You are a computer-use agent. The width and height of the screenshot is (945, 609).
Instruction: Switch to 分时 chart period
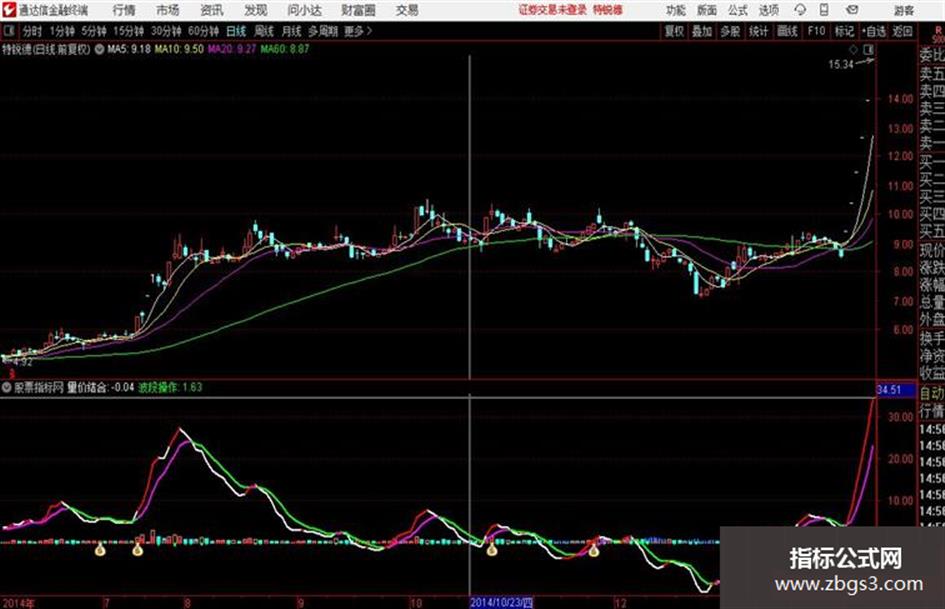click(33, 31)
